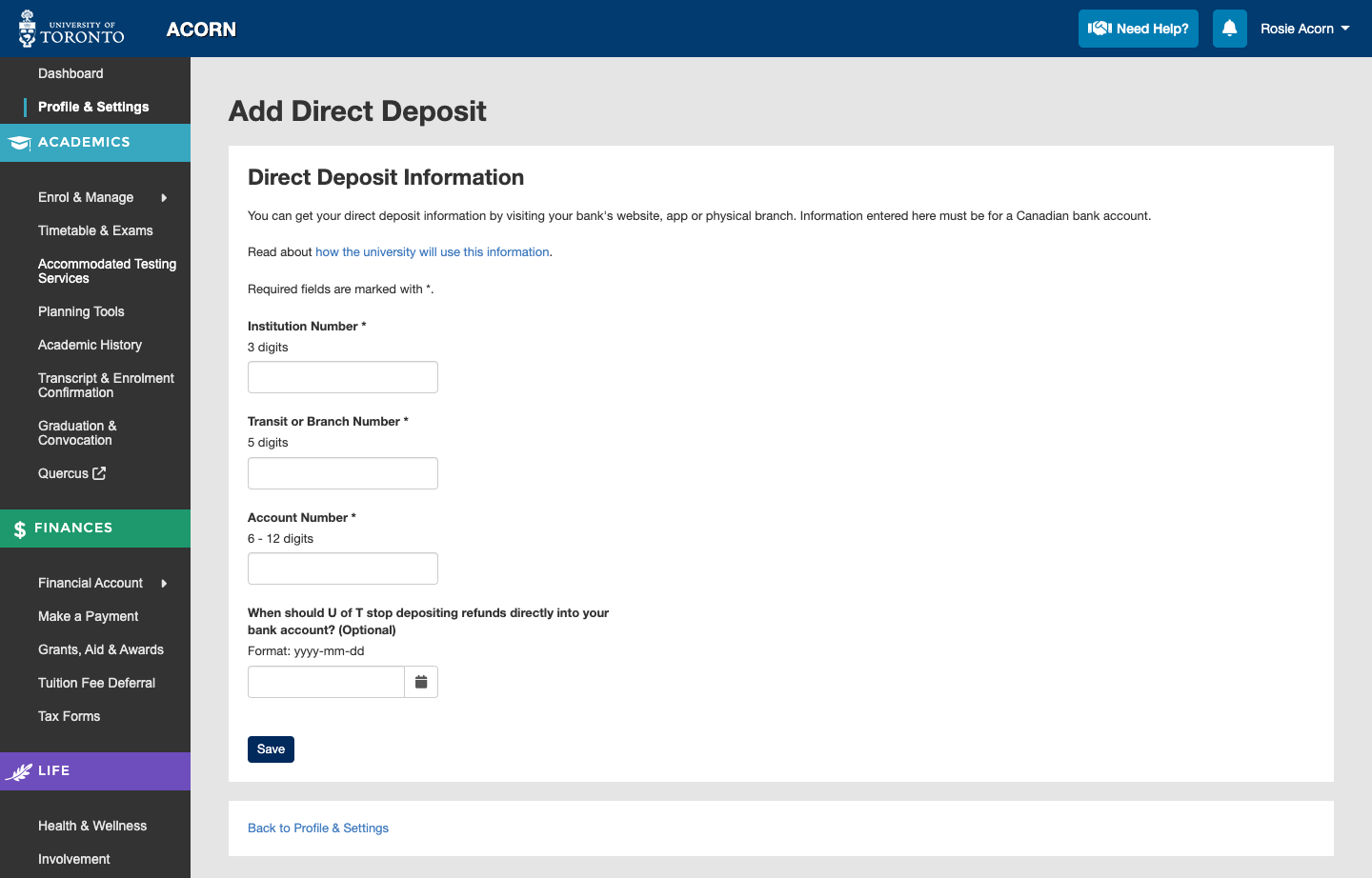Focus the Institution Number field
1372x878 pixels.
343,377
